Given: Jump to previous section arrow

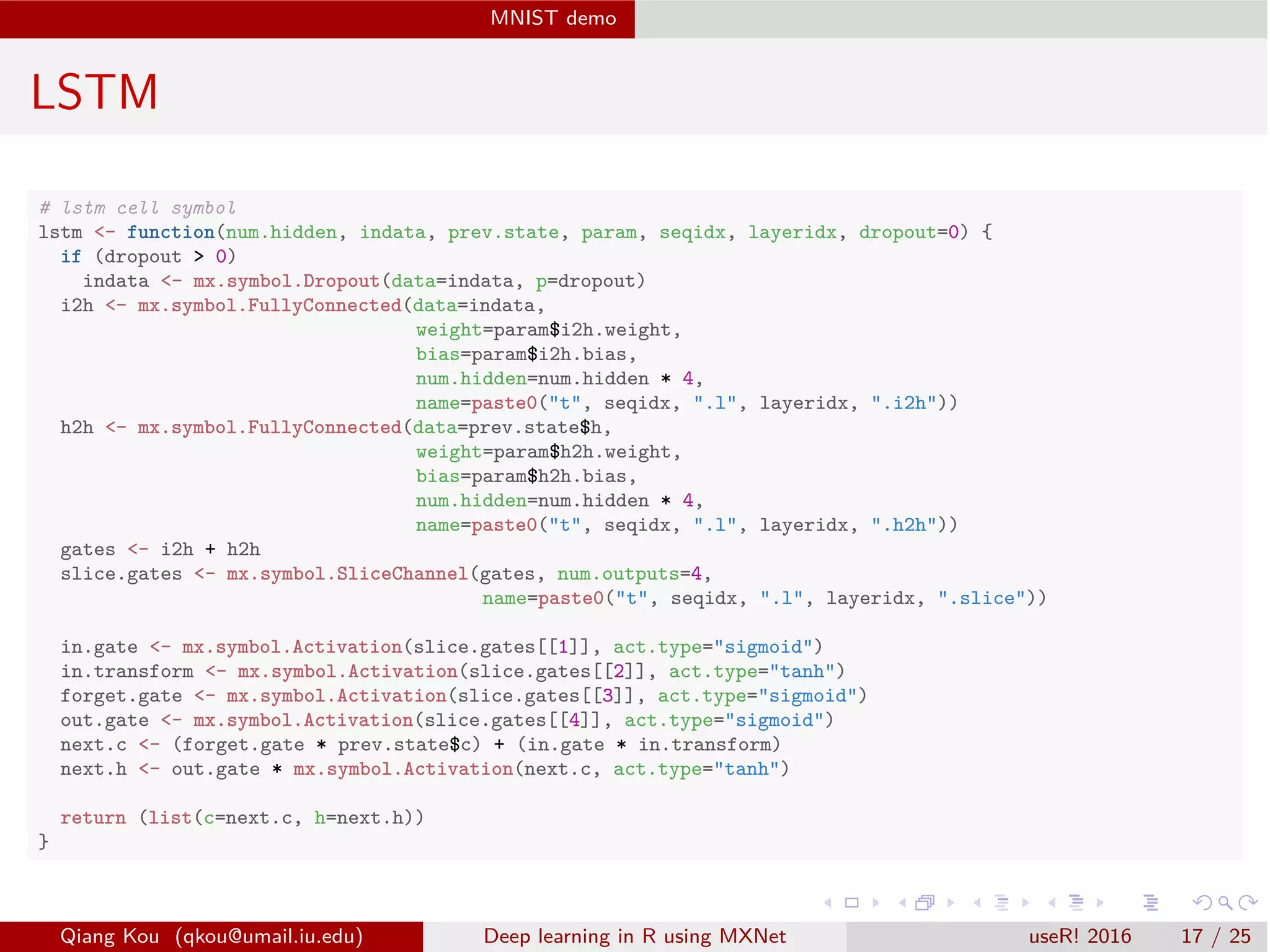Looking at the screenshot, I should pyautogui.click(x=1052, y=903).
